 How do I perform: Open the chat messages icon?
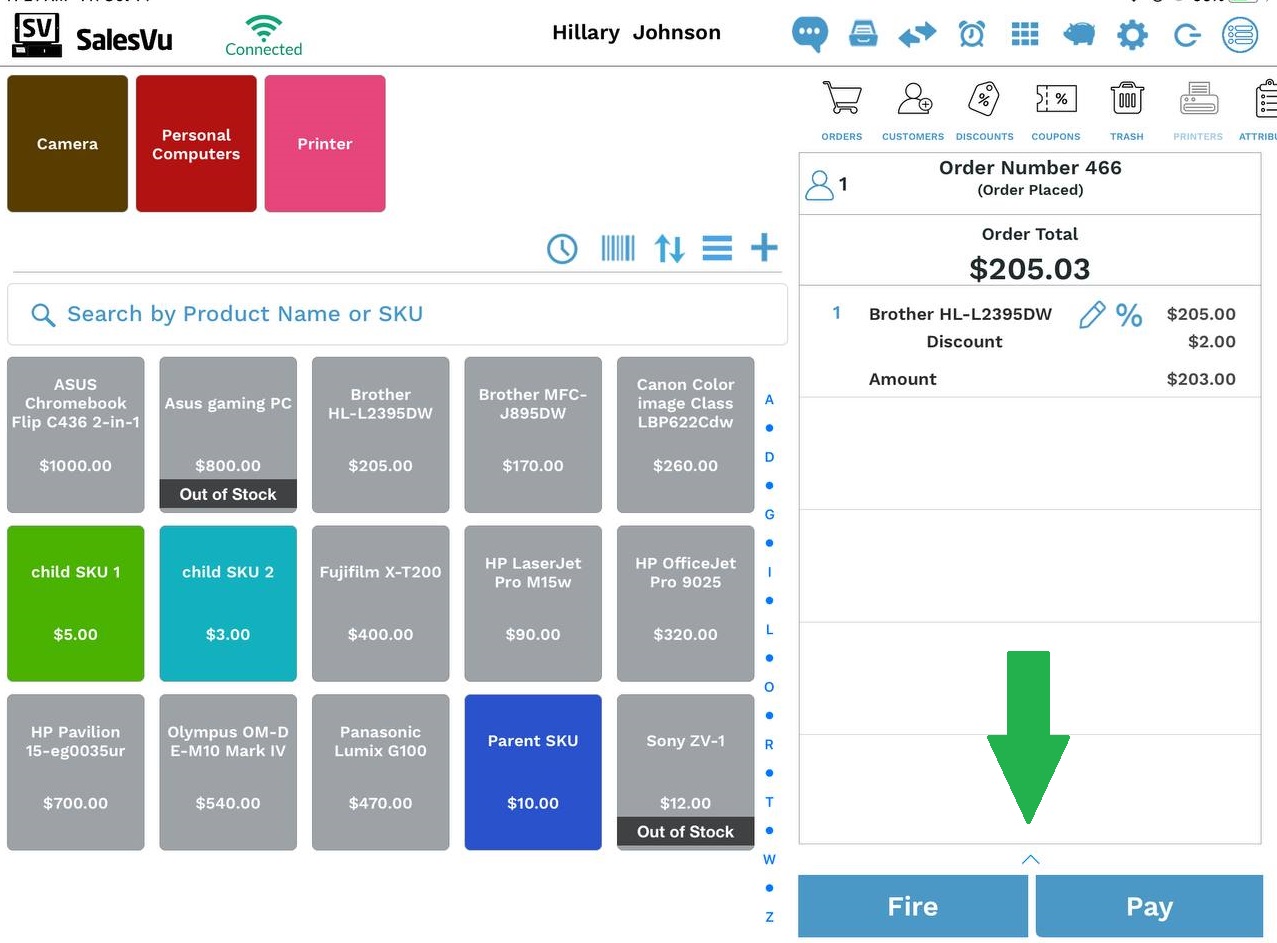point(810,34)
